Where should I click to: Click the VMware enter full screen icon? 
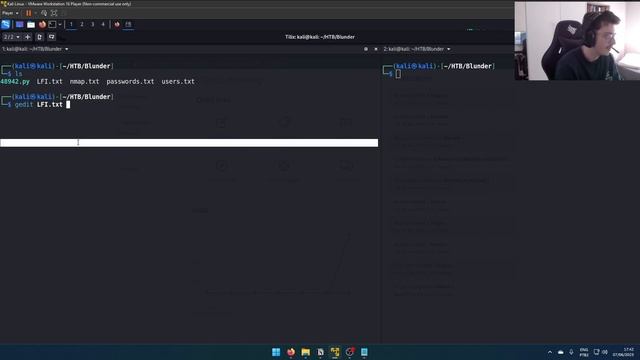coord(54,13)
